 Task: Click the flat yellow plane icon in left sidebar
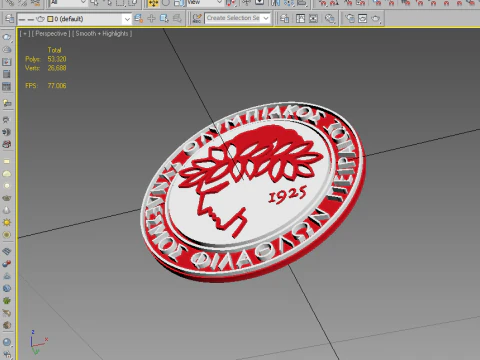7,161
